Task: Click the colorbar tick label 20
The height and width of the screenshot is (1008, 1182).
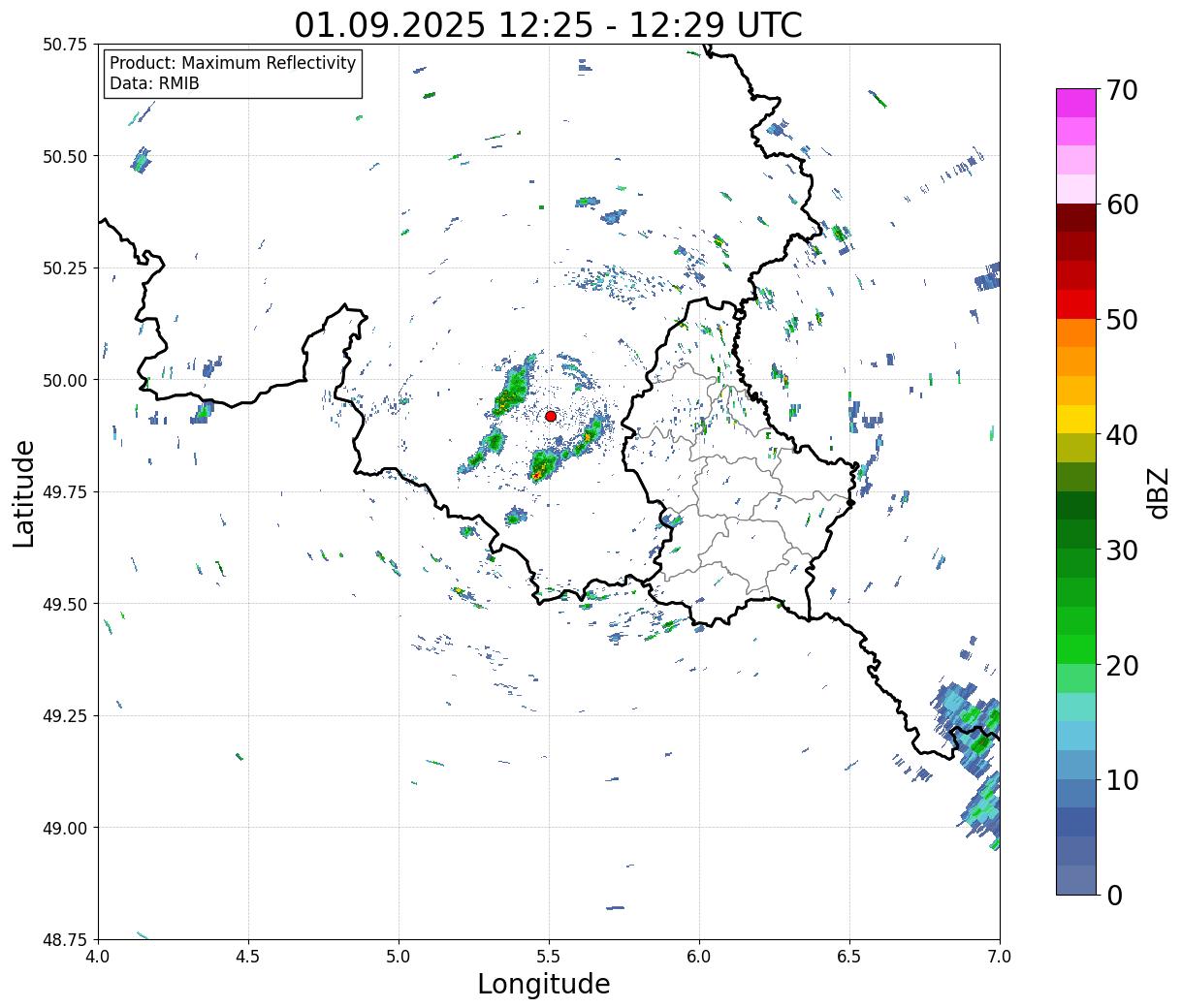Action: [1122, 665]
